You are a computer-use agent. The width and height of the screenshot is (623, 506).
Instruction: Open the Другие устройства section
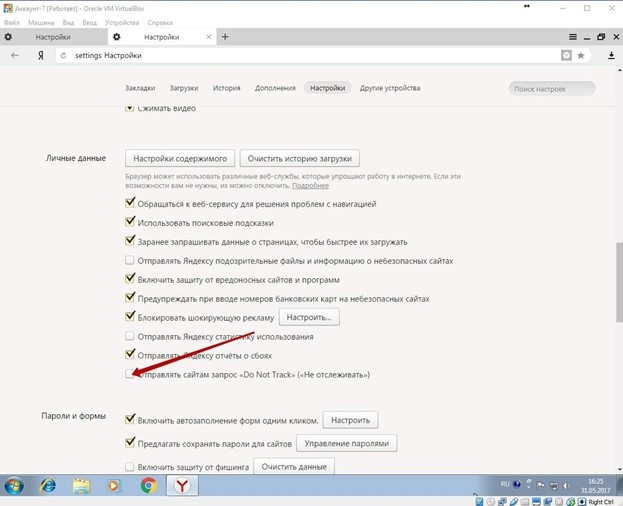tap(390, 88)
